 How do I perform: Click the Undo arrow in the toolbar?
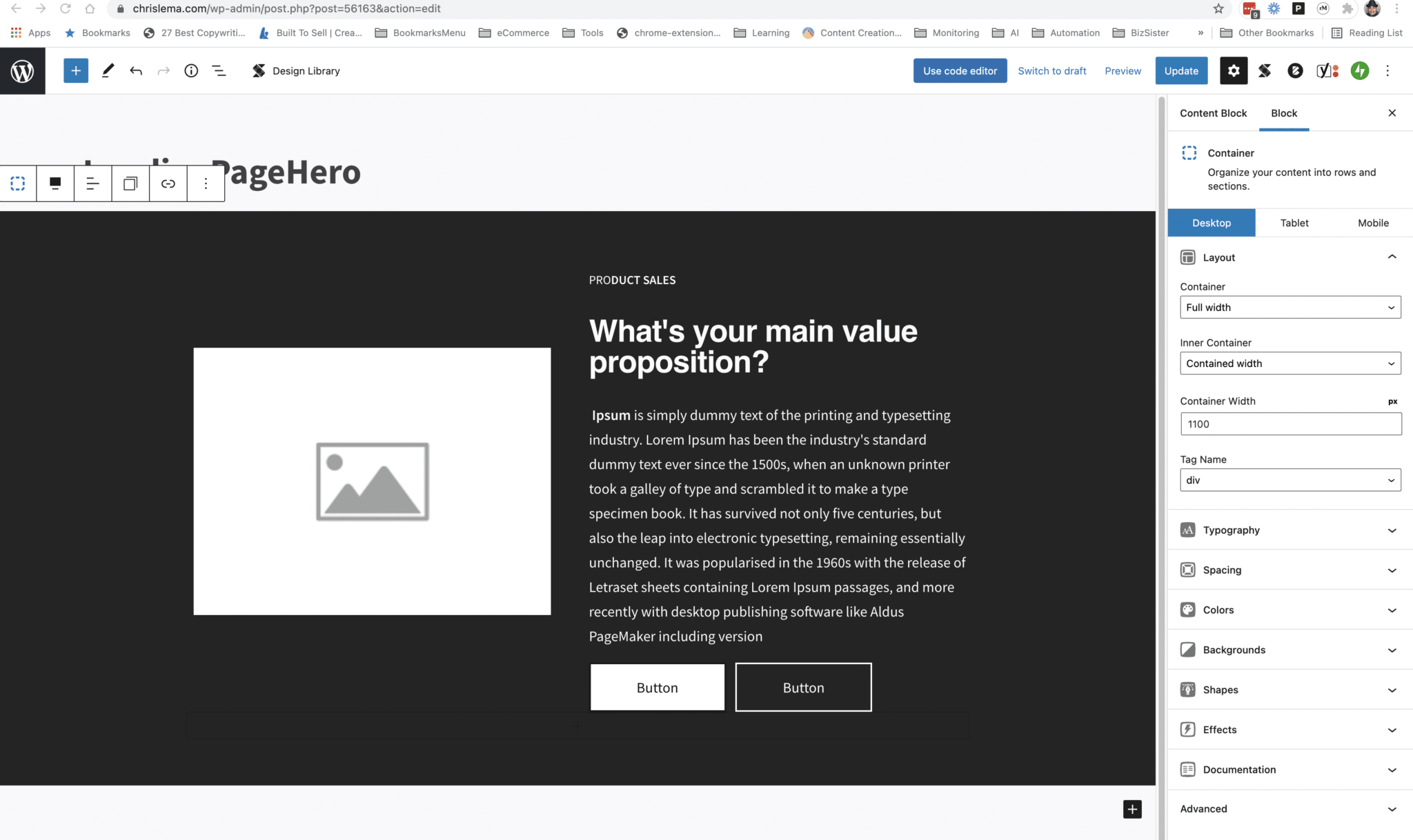136,70
